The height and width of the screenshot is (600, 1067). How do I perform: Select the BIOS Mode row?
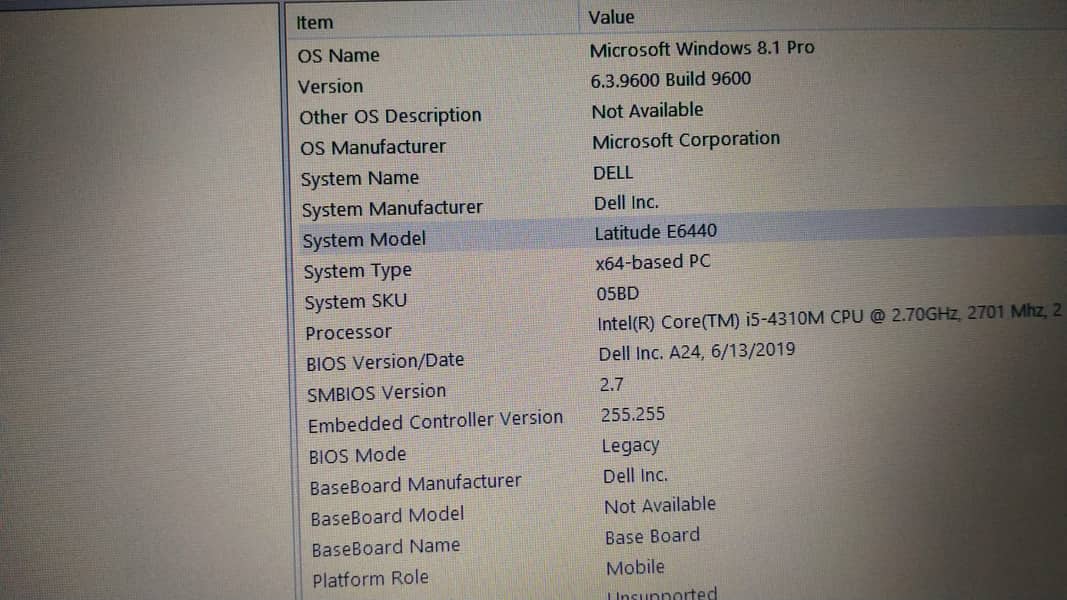tap(357, 455)
